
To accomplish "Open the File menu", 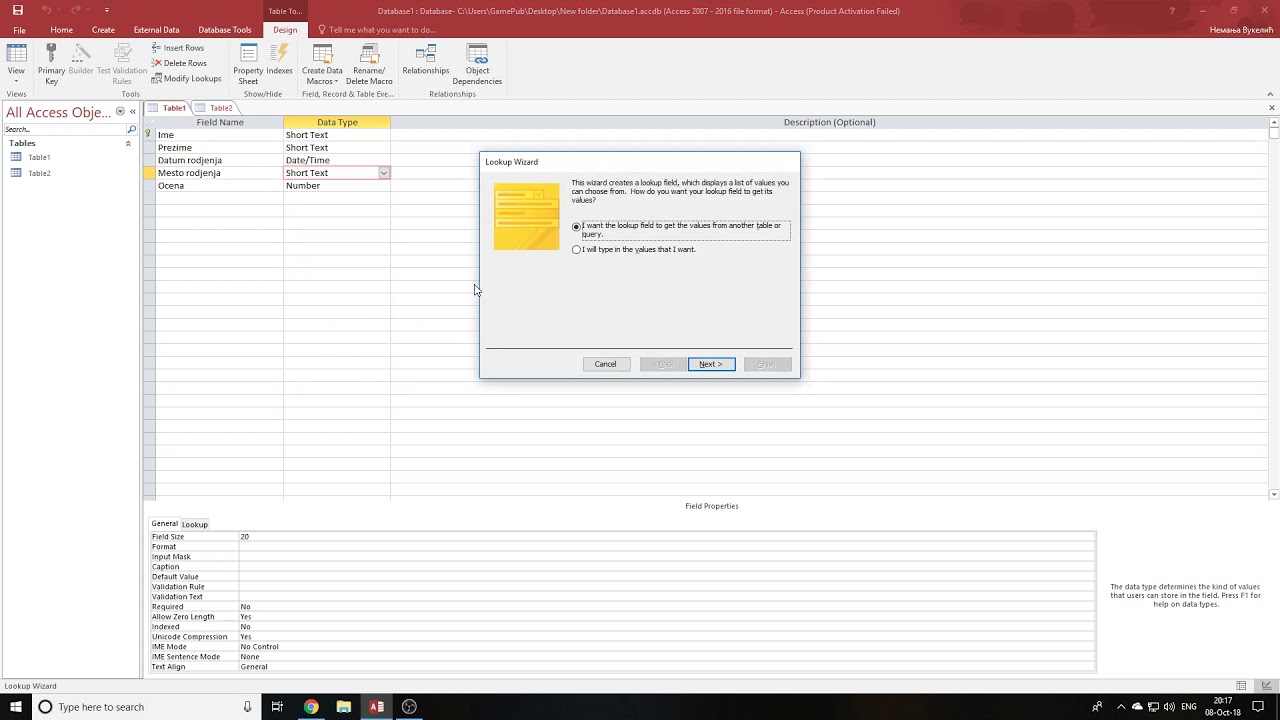I will 19,30.
